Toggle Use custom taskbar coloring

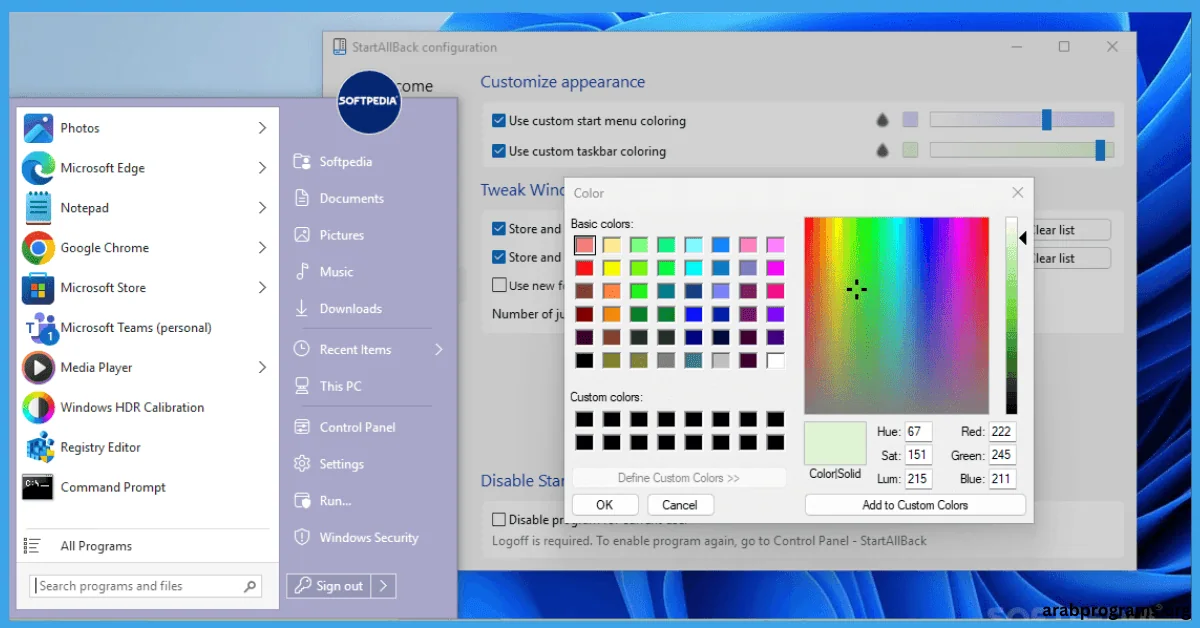(x=499, y=151)
